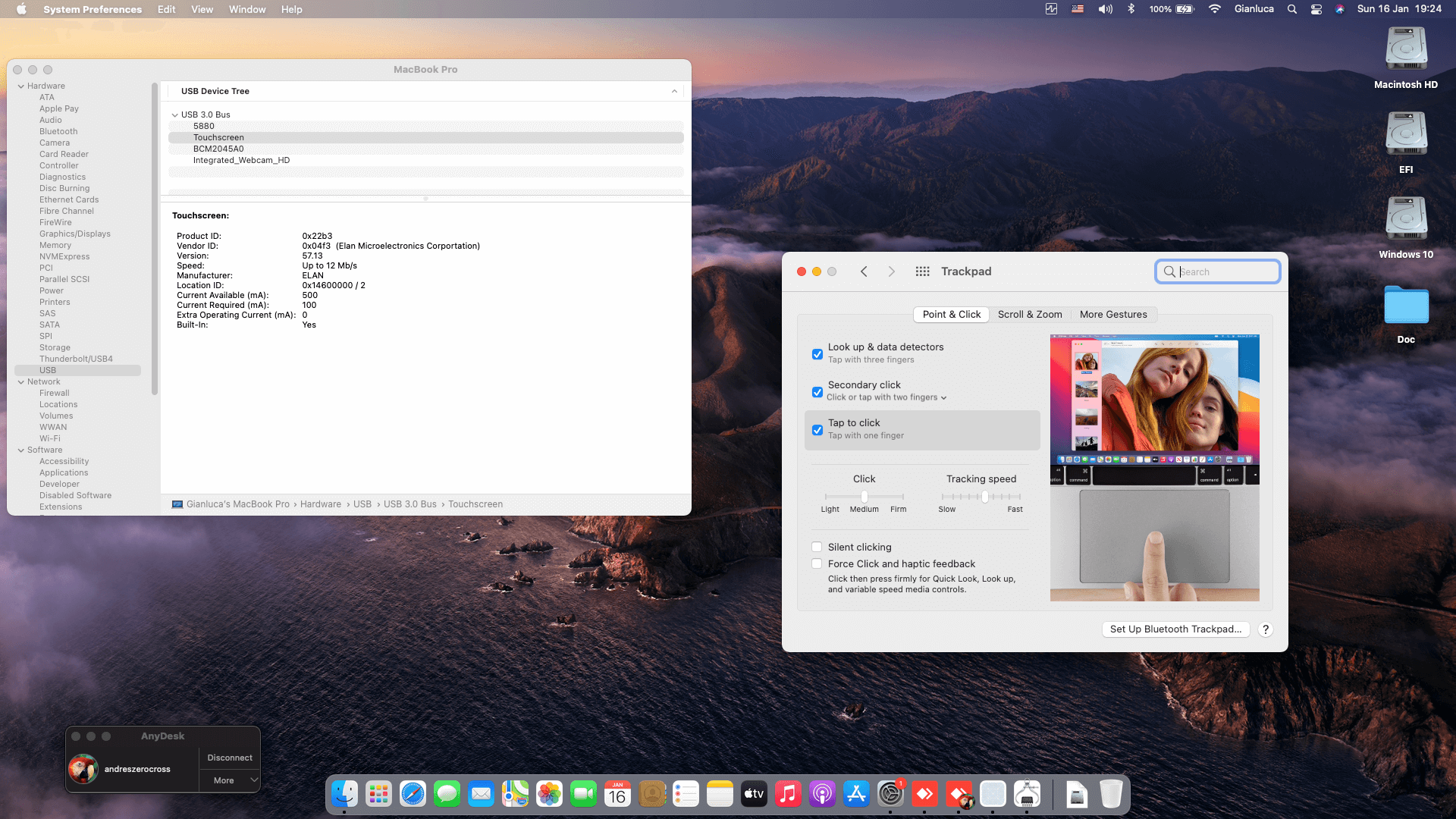The image size is (1456, 819).
Task: Open the Music app in the dock
Action: coord(788,794)
